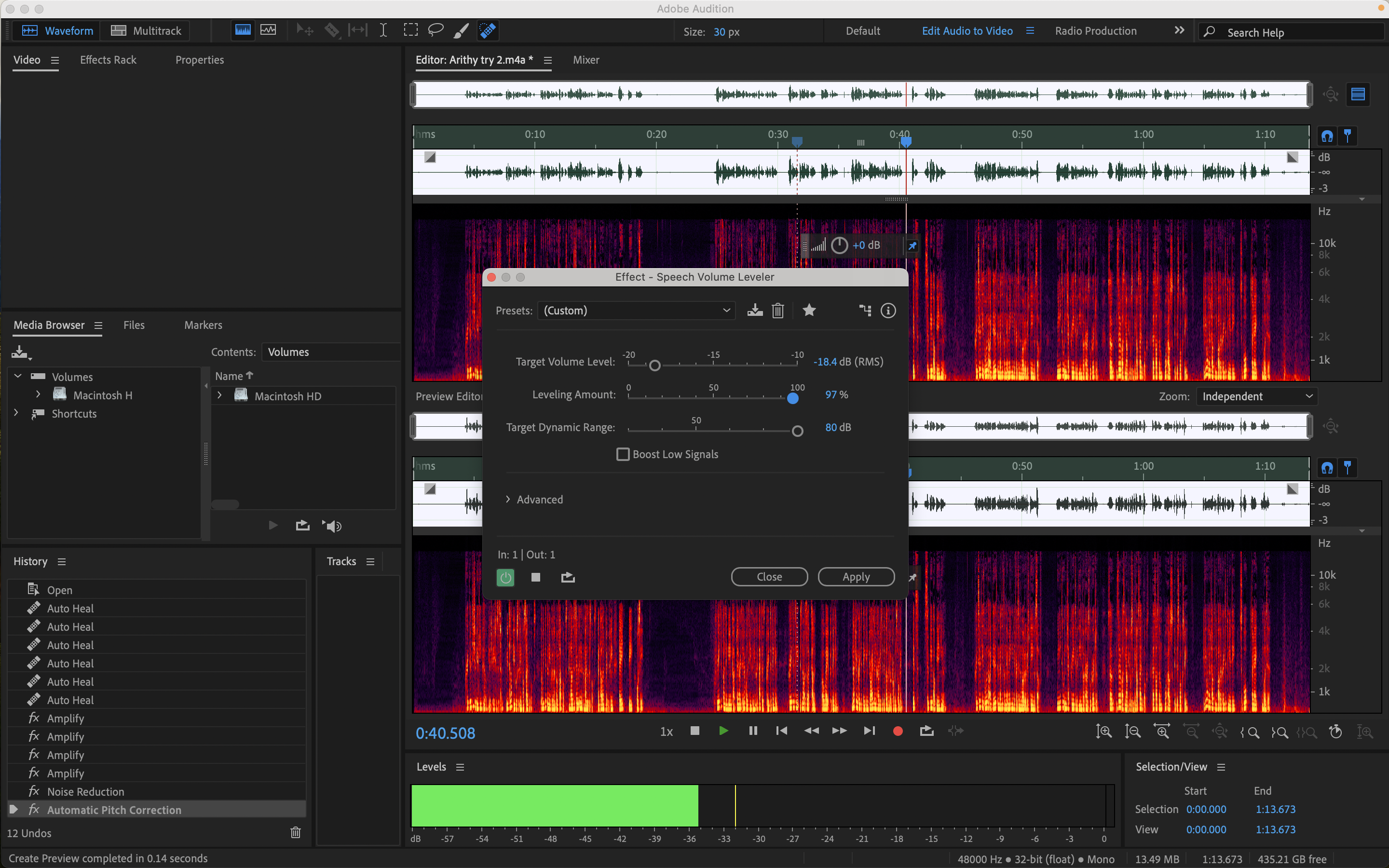The width and height of the screenshot is (1389, 868).
Task: Toggle HUD pin next to +0 dB
Action: 912,246
